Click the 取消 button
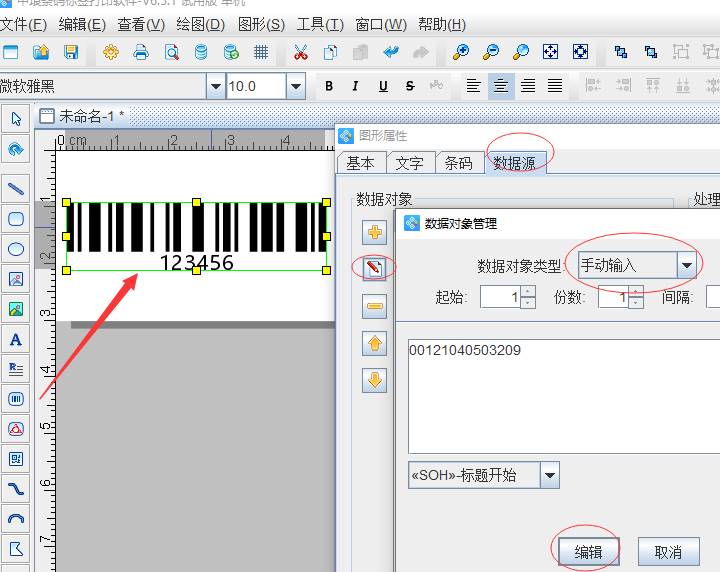The height and width of the screenshot is (572, 720). click(x=669, y=551)
